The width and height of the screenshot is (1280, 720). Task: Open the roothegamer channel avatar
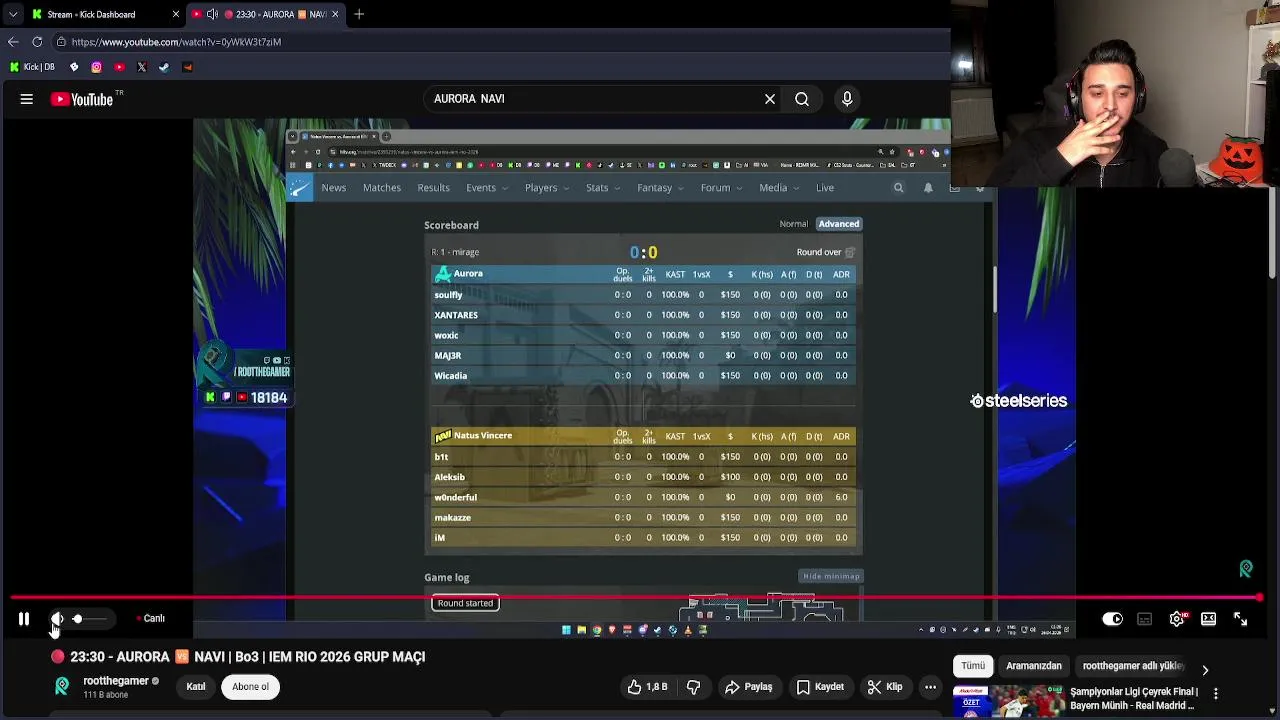point(62,687)
